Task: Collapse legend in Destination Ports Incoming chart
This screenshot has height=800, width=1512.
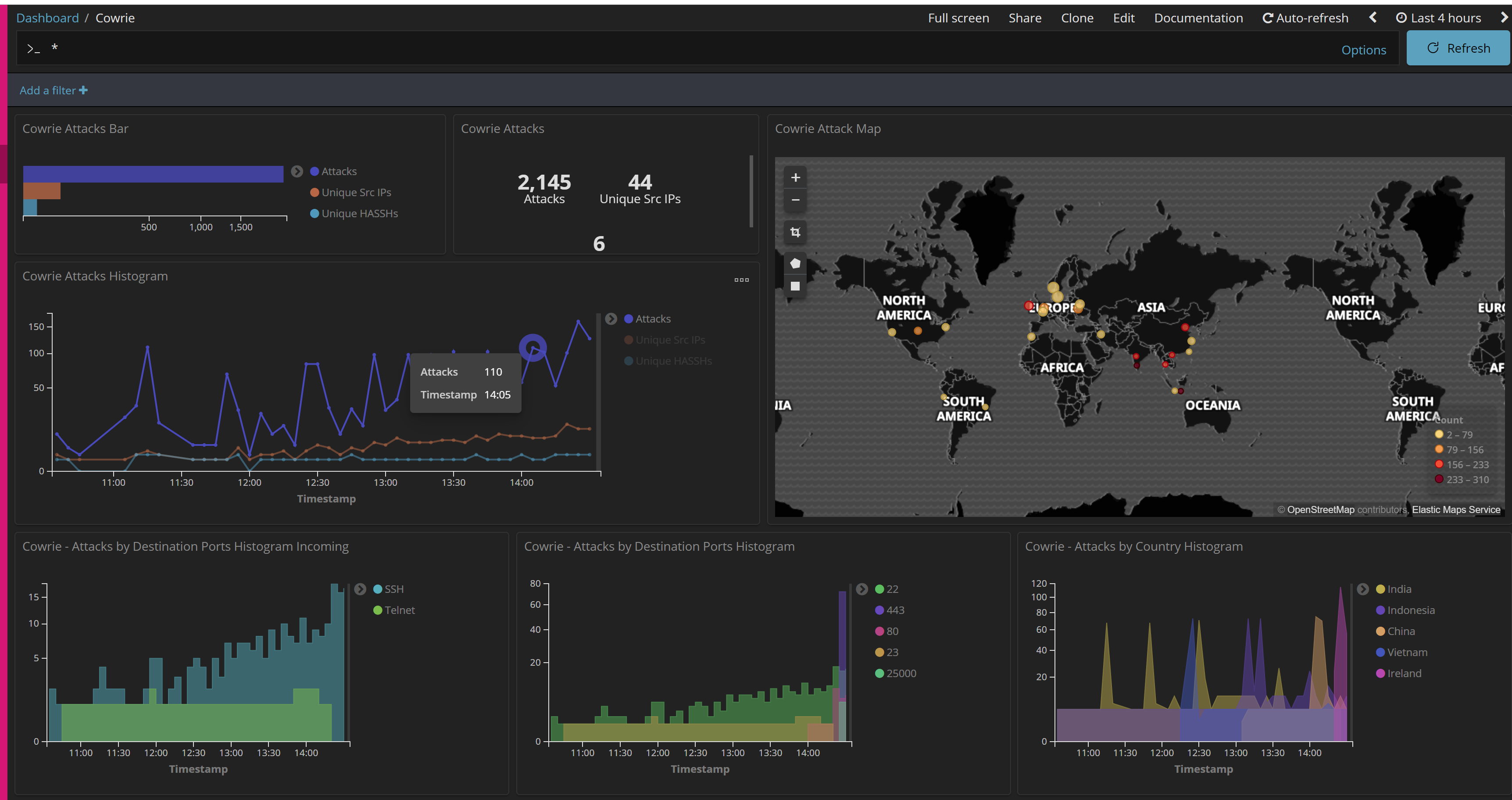Action: click(x=361, y=589)
